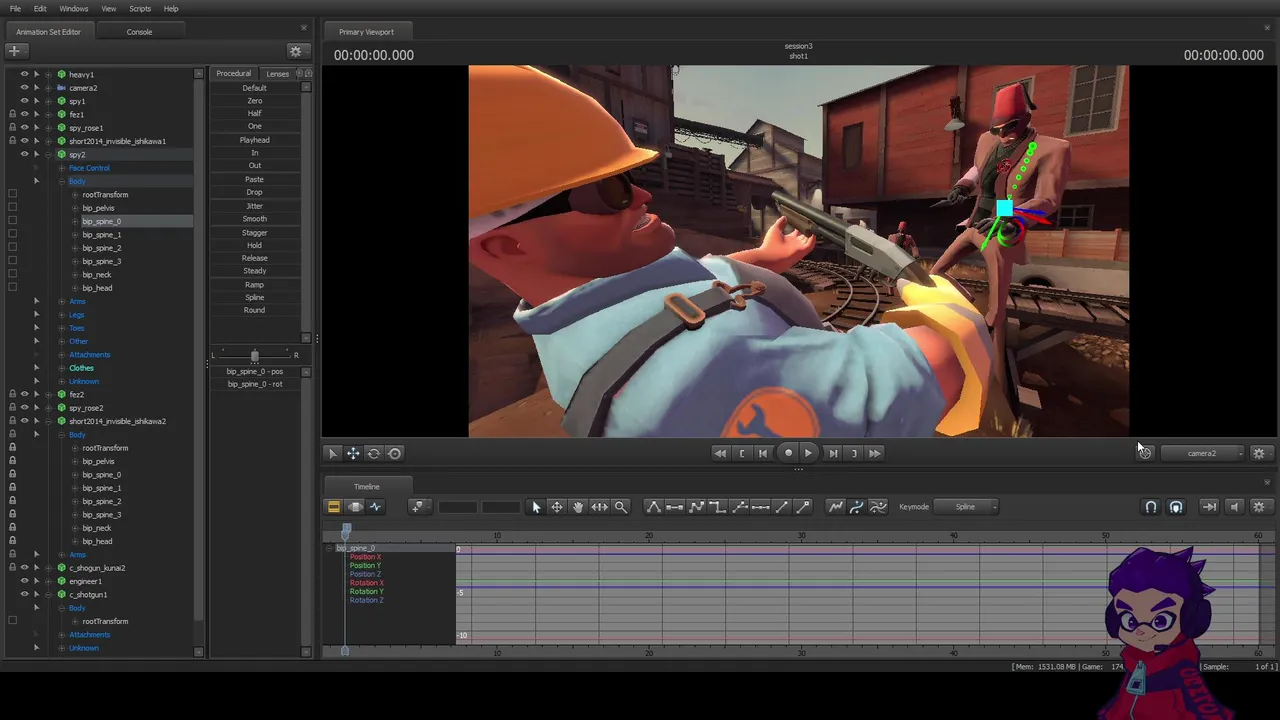Toggle the frame snap magnet icon
This screenshot has width=1280, height=720.
(x=1176, y=507)
